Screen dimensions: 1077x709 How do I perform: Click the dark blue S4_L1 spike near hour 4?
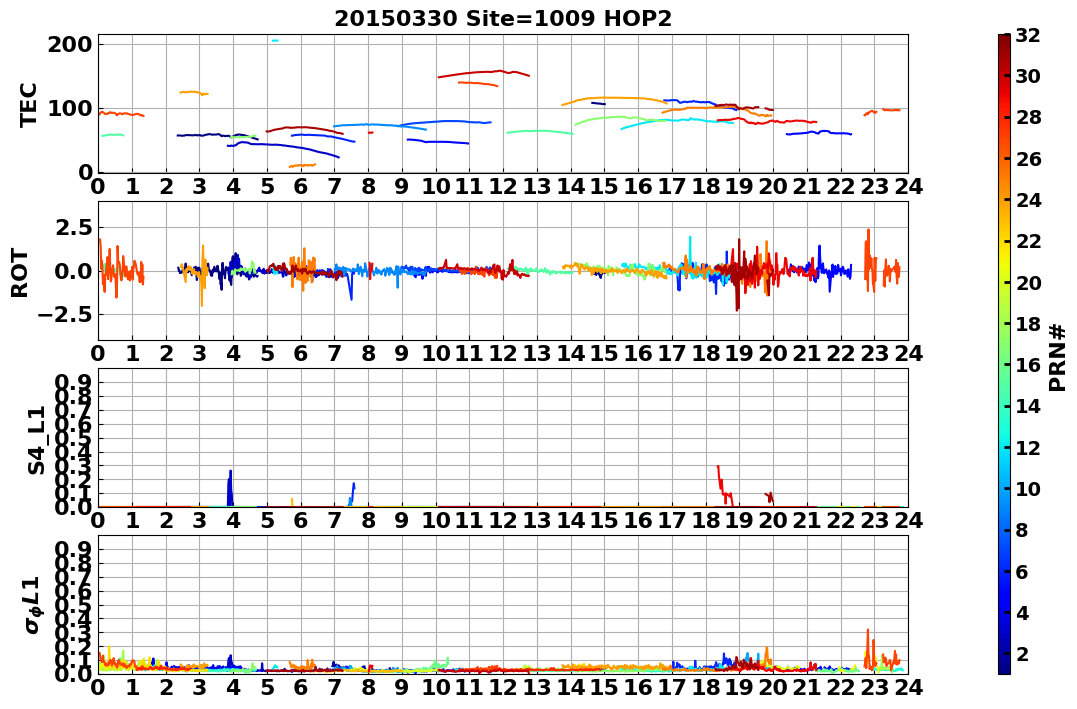230,489
